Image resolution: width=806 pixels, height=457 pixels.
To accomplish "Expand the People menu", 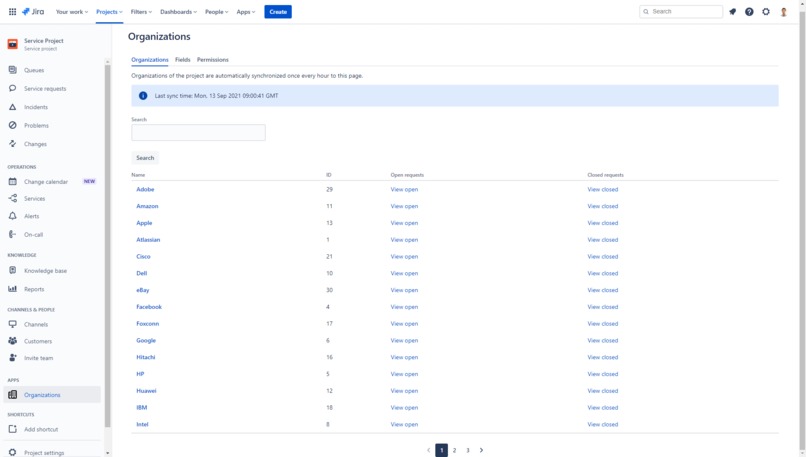I will point(216,12).
